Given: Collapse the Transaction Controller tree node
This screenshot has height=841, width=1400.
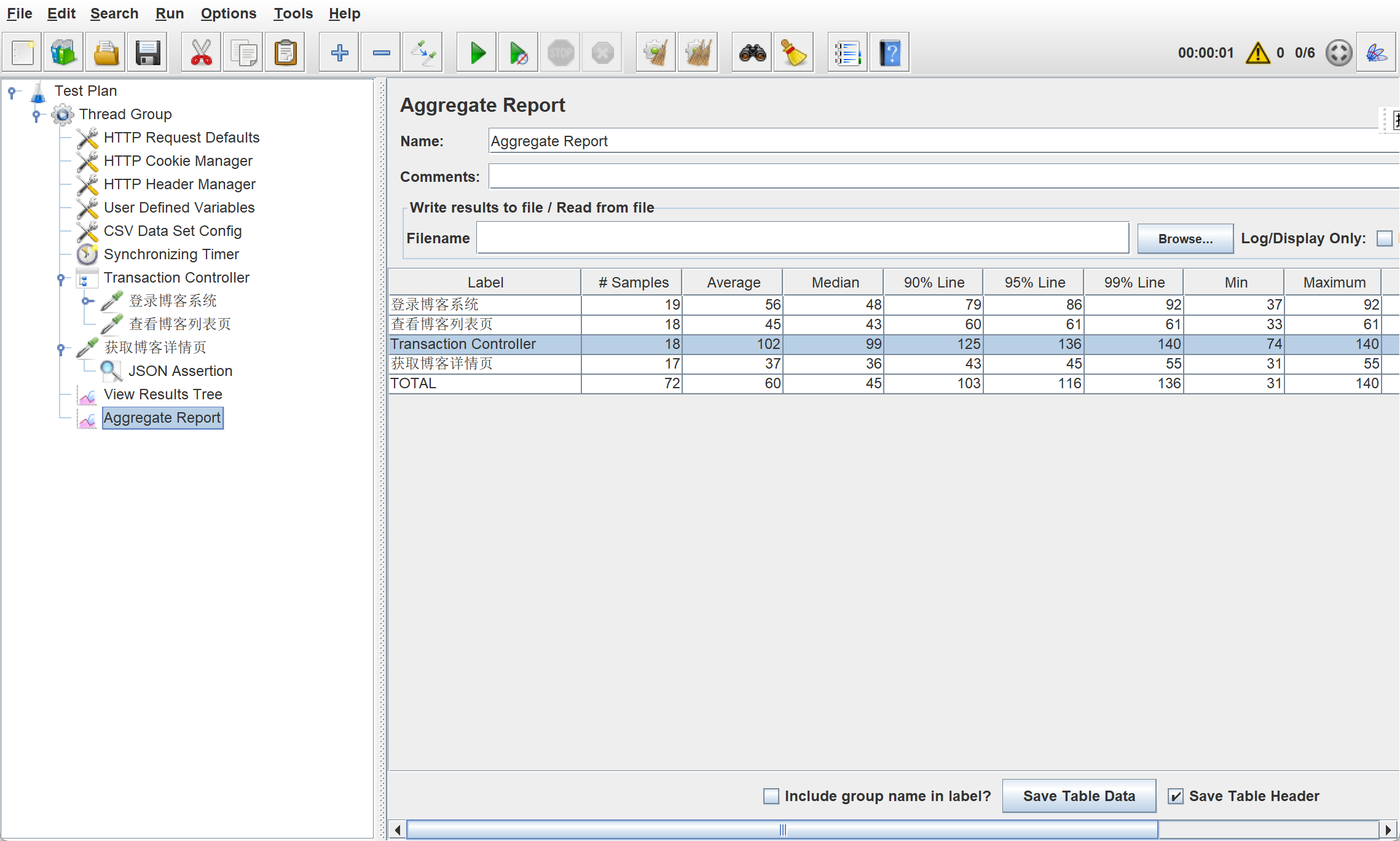Looking at the screenshot, I should point(61,278).
